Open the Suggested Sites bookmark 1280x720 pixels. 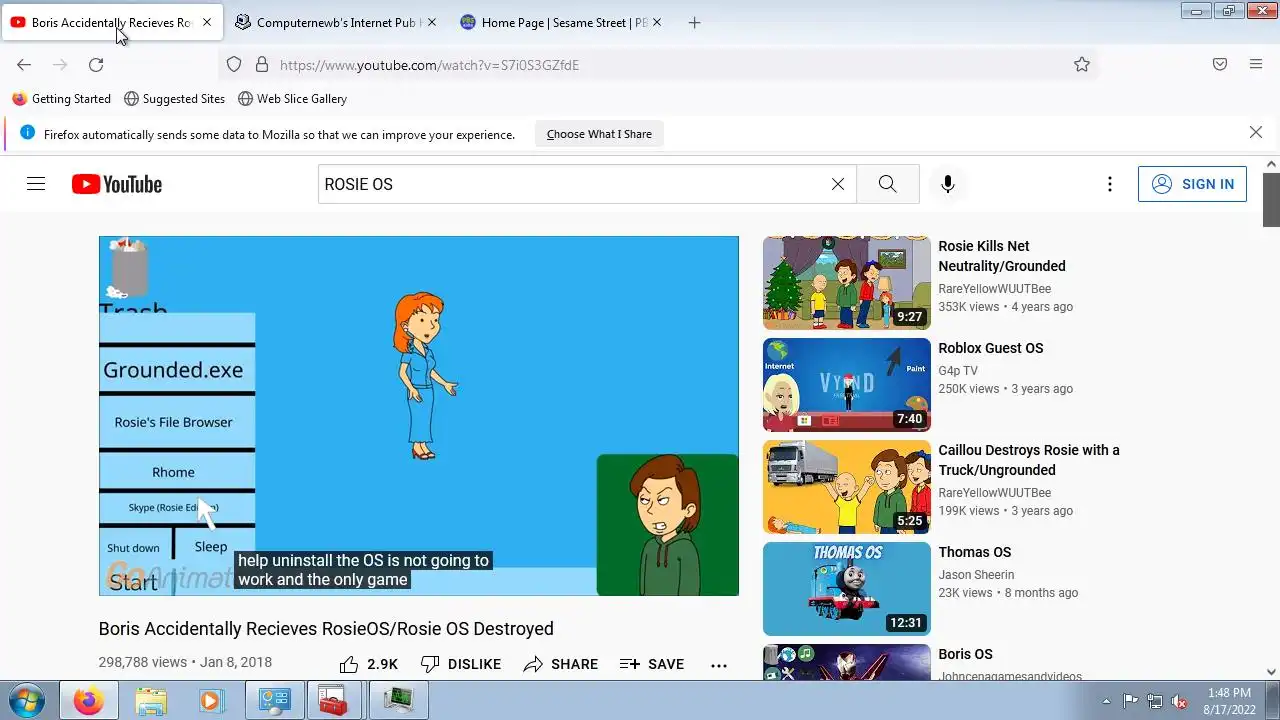click(174, 99)
